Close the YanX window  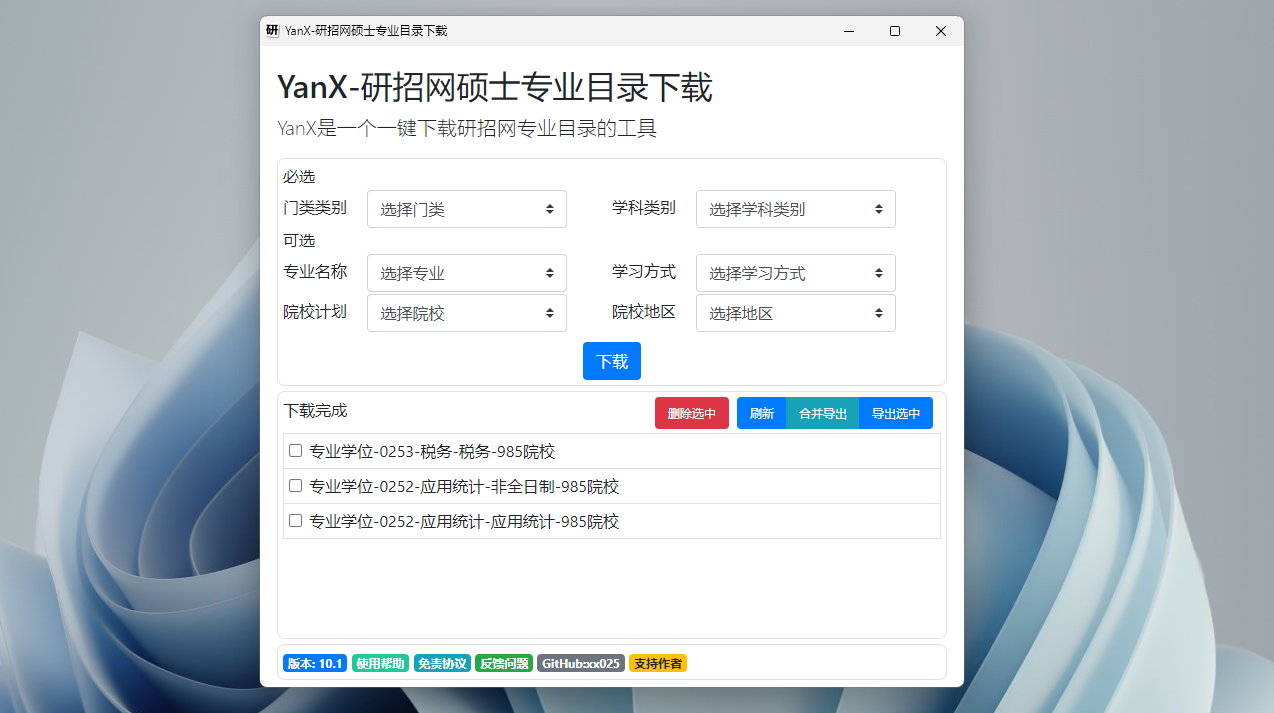pyautogui.click(x=941, y=31)
